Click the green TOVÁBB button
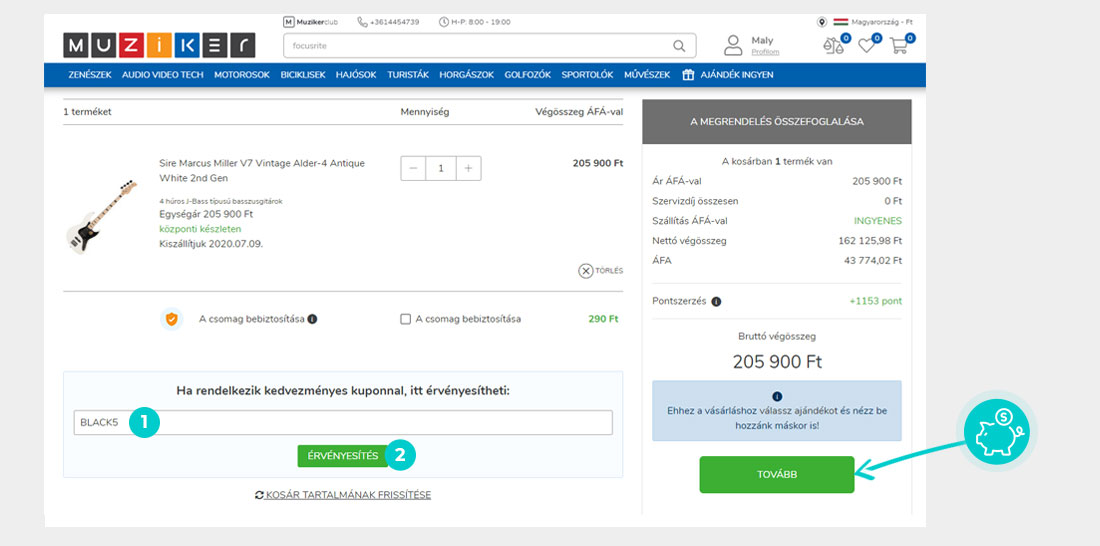Image resolution: width=1100 pixels, height=546 pixels. [x=777, y=474]
